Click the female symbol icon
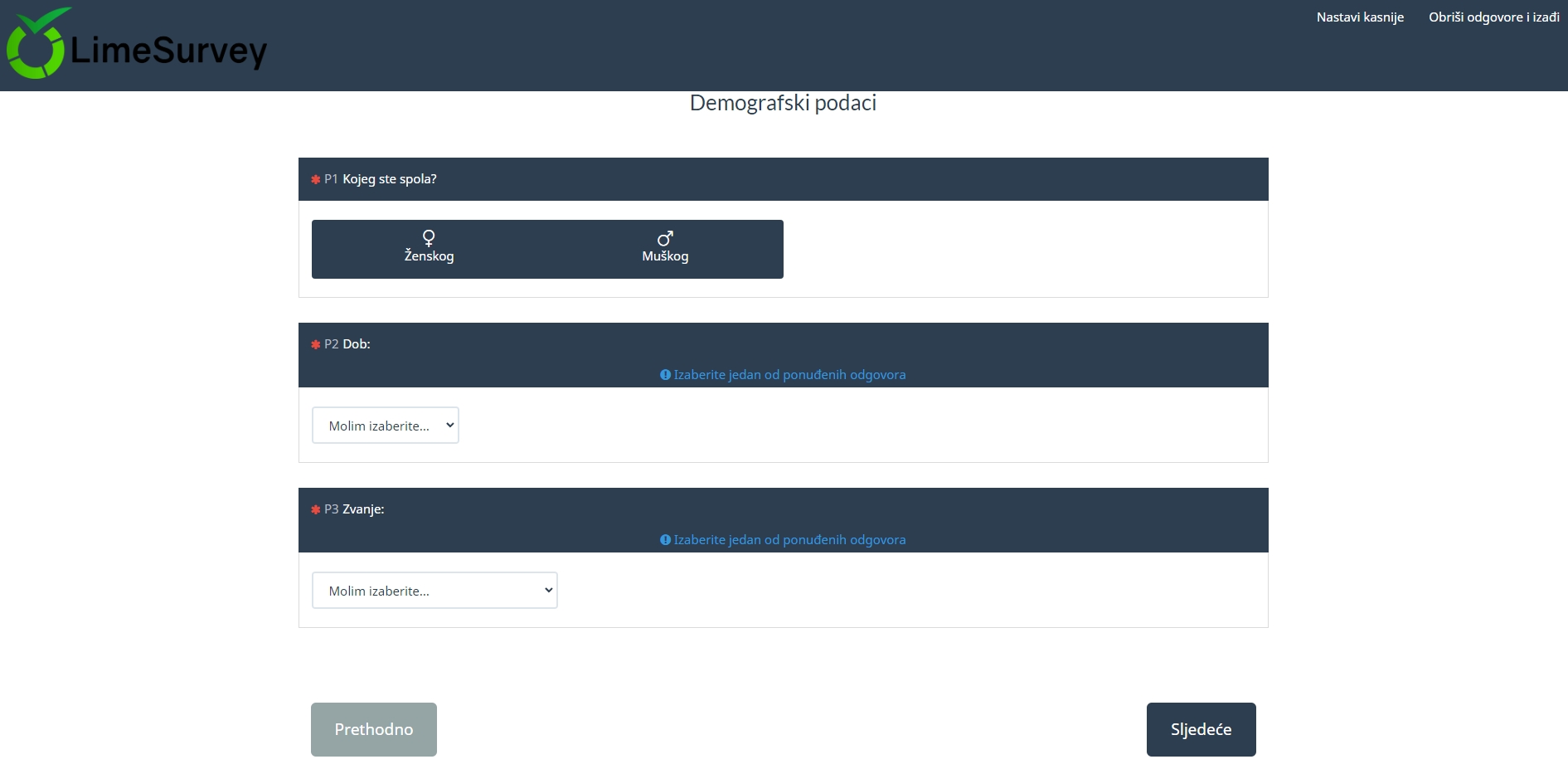1568x769 pixels. point(429,238)
